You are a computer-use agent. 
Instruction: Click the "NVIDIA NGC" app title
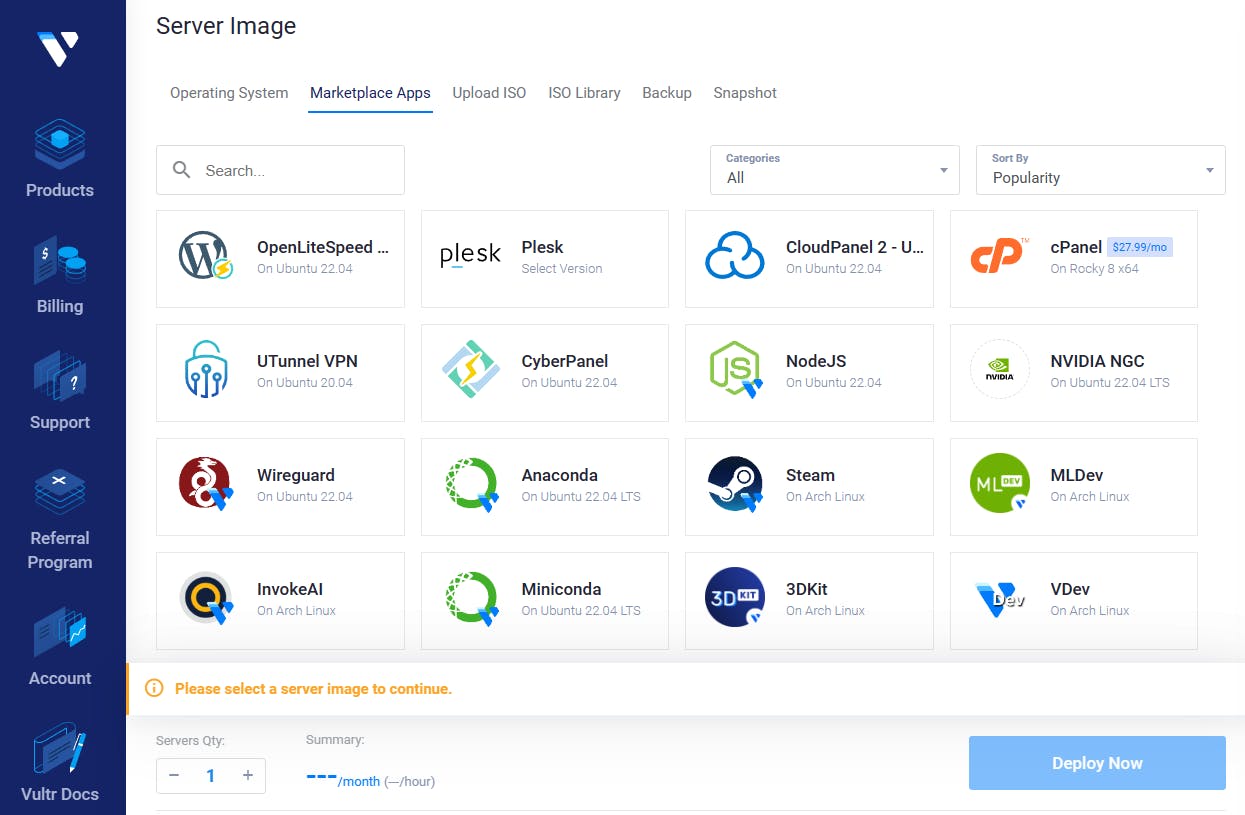(x=1097, y=361)
